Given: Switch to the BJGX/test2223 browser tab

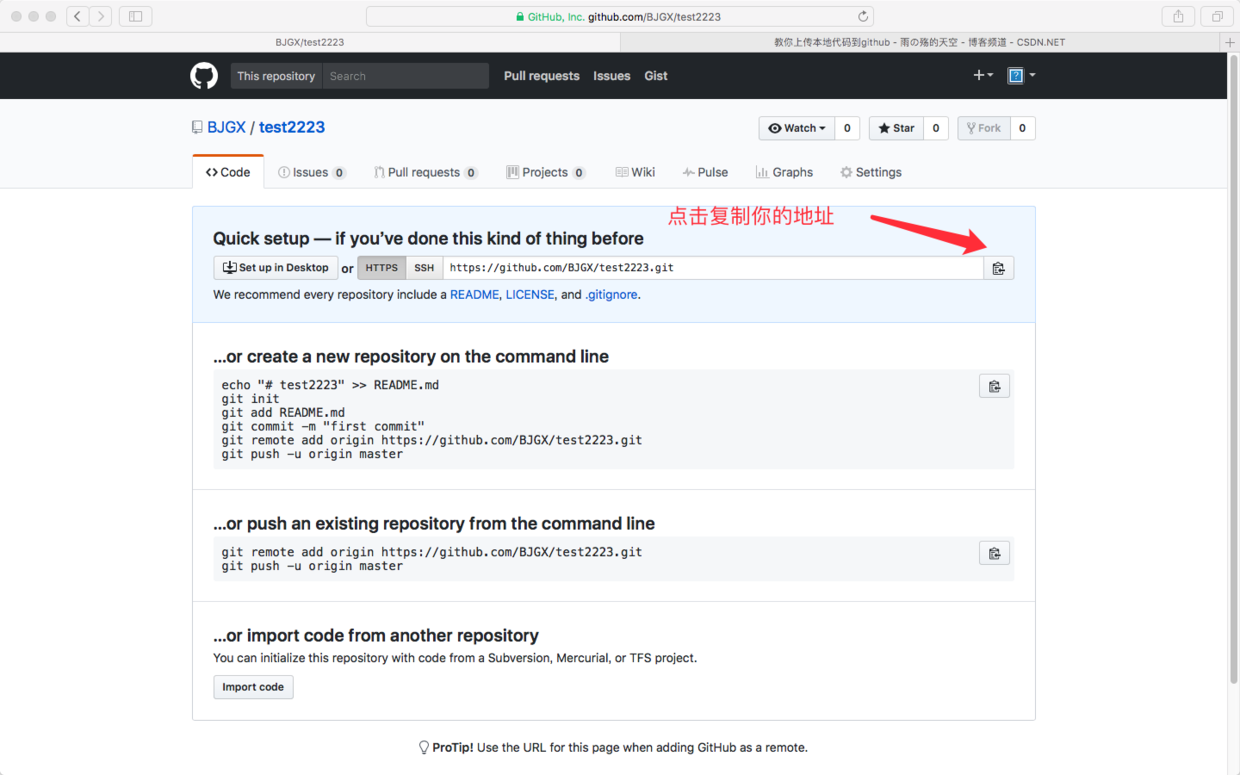Looking at the screenshot, I should [310, 42].
